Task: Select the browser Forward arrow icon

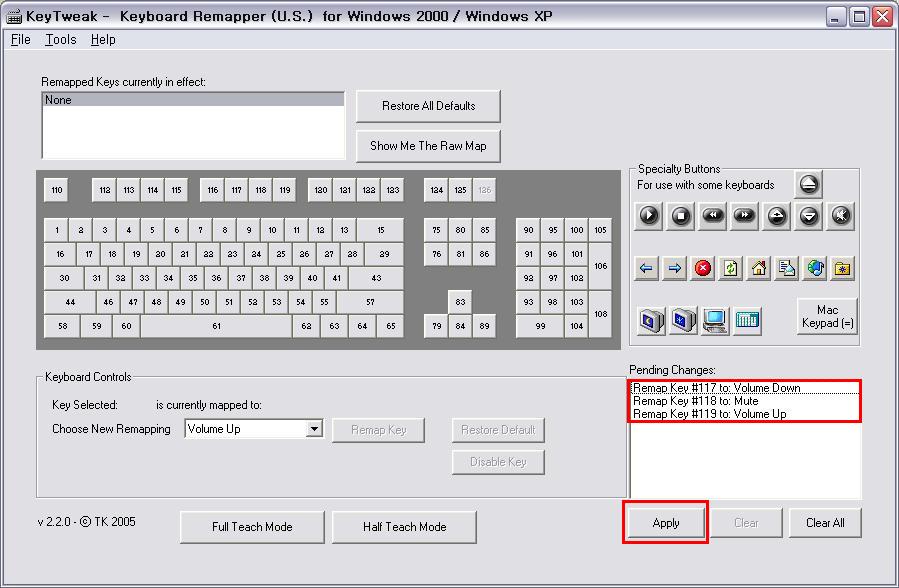Action: [x=674, y=268]
